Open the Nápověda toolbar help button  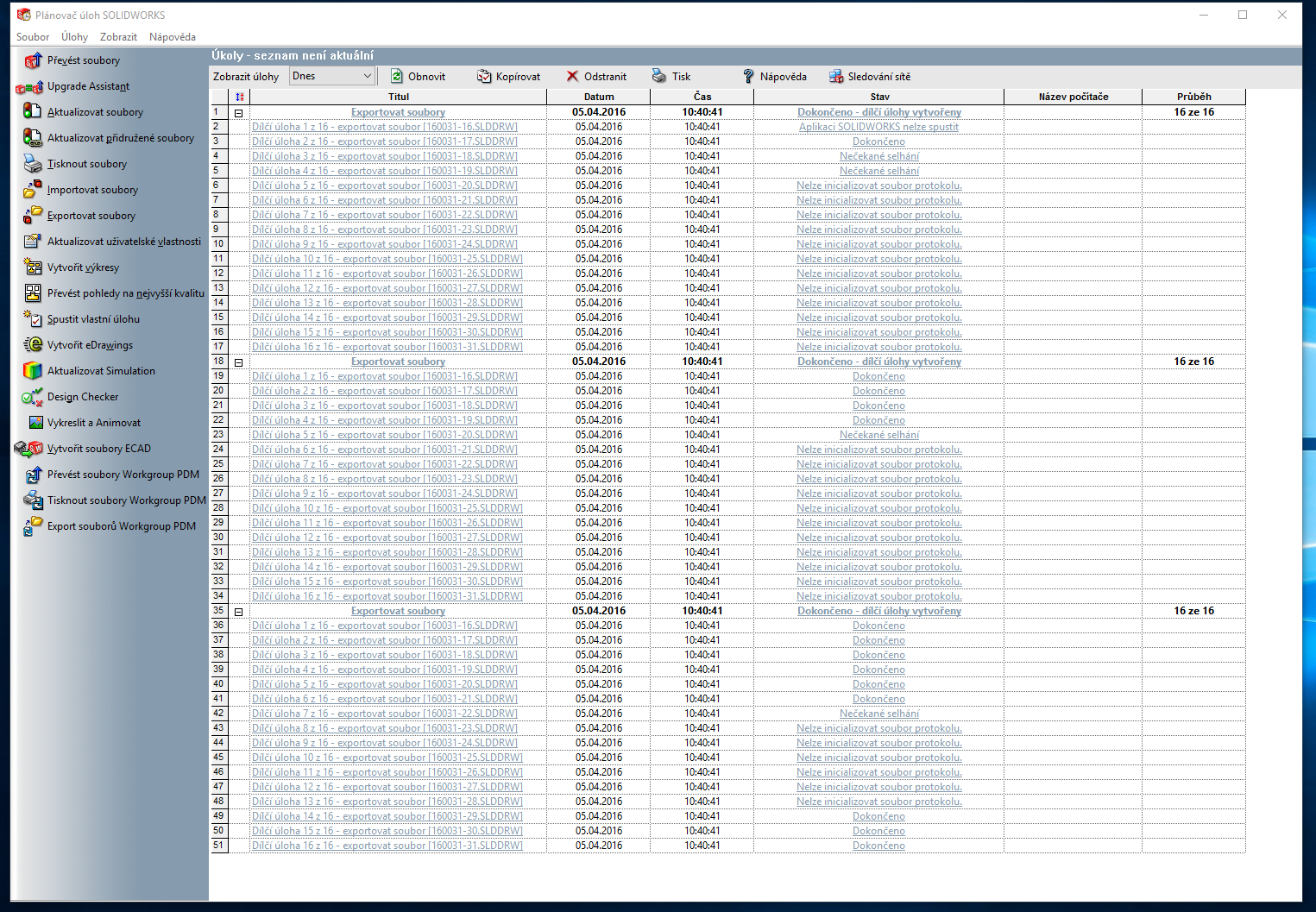(x=774, y=77)
